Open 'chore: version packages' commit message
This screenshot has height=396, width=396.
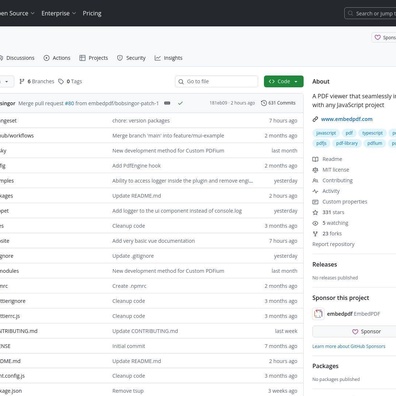click(x=141, y=121)
